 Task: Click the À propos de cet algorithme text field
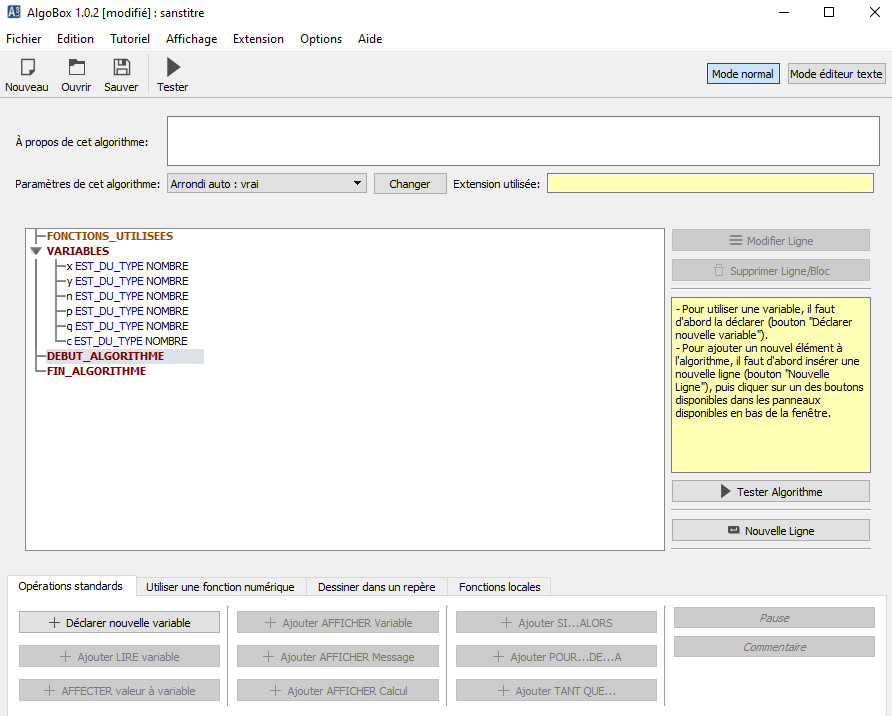pos(523,141)
